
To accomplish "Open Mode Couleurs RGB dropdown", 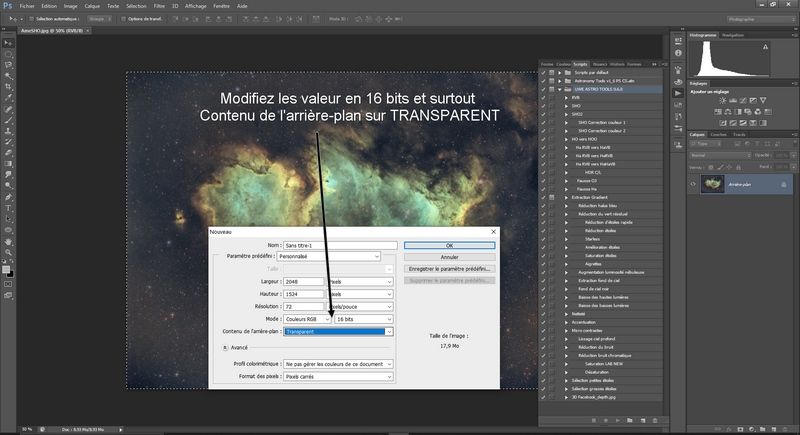I will click(x=307, y=319).
